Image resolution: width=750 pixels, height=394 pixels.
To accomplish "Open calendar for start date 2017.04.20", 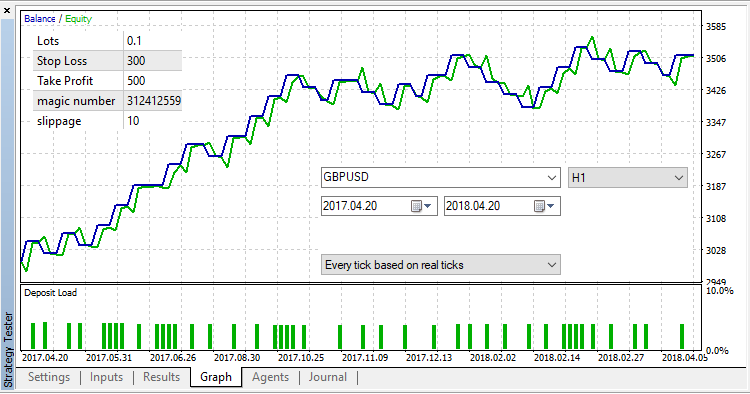I will [421, 206].
